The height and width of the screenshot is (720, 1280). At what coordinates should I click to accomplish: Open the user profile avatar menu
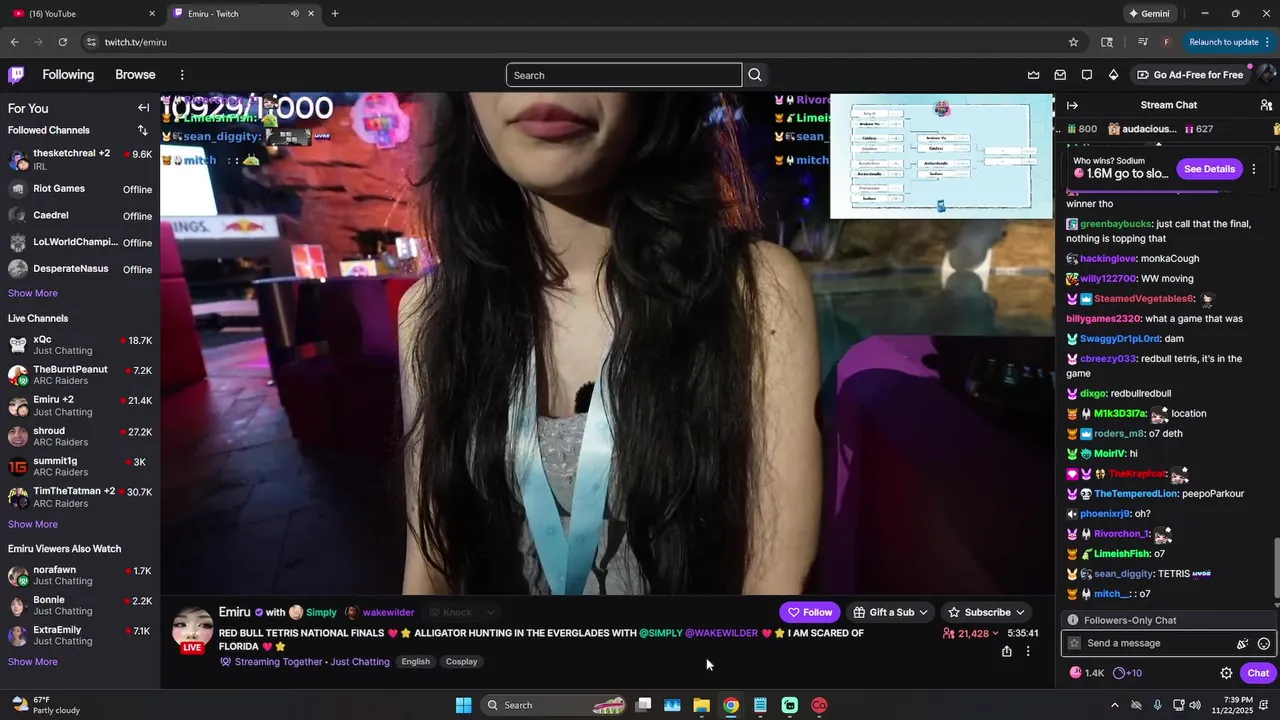(1266, 75)
